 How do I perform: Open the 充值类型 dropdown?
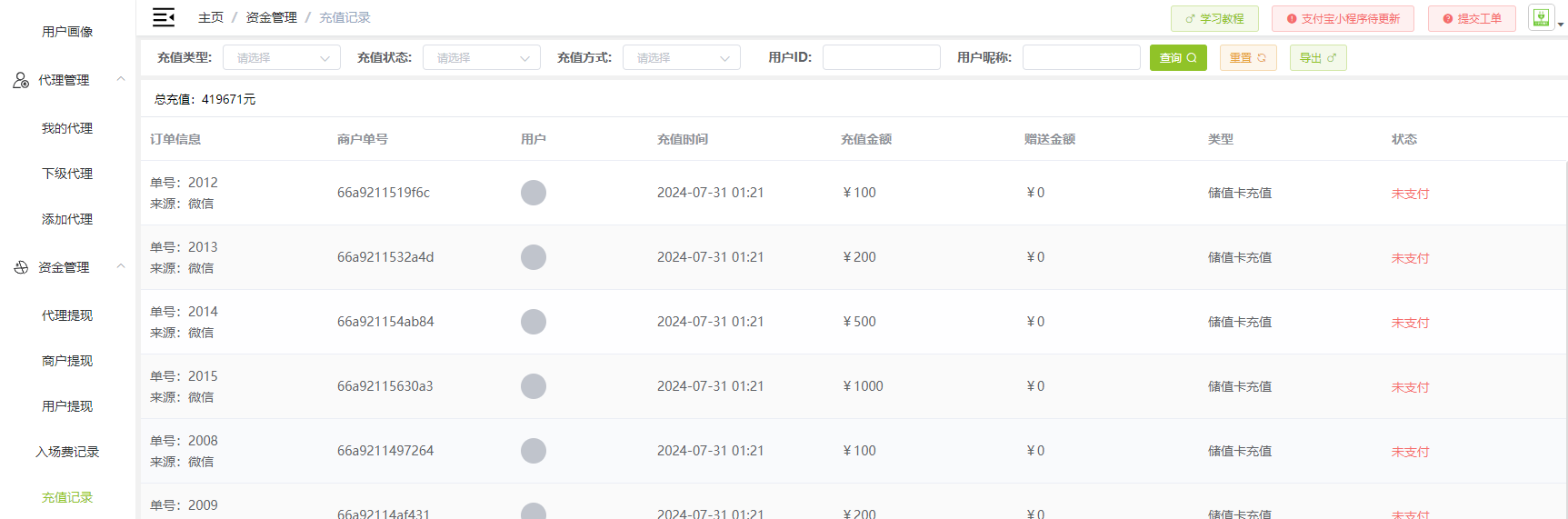click(x=282, y=57)
